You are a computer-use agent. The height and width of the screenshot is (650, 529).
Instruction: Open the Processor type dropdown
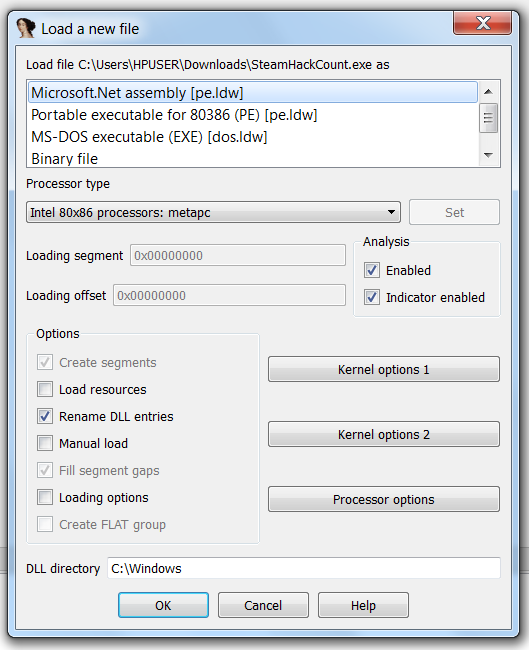click(x=214, y=212)
